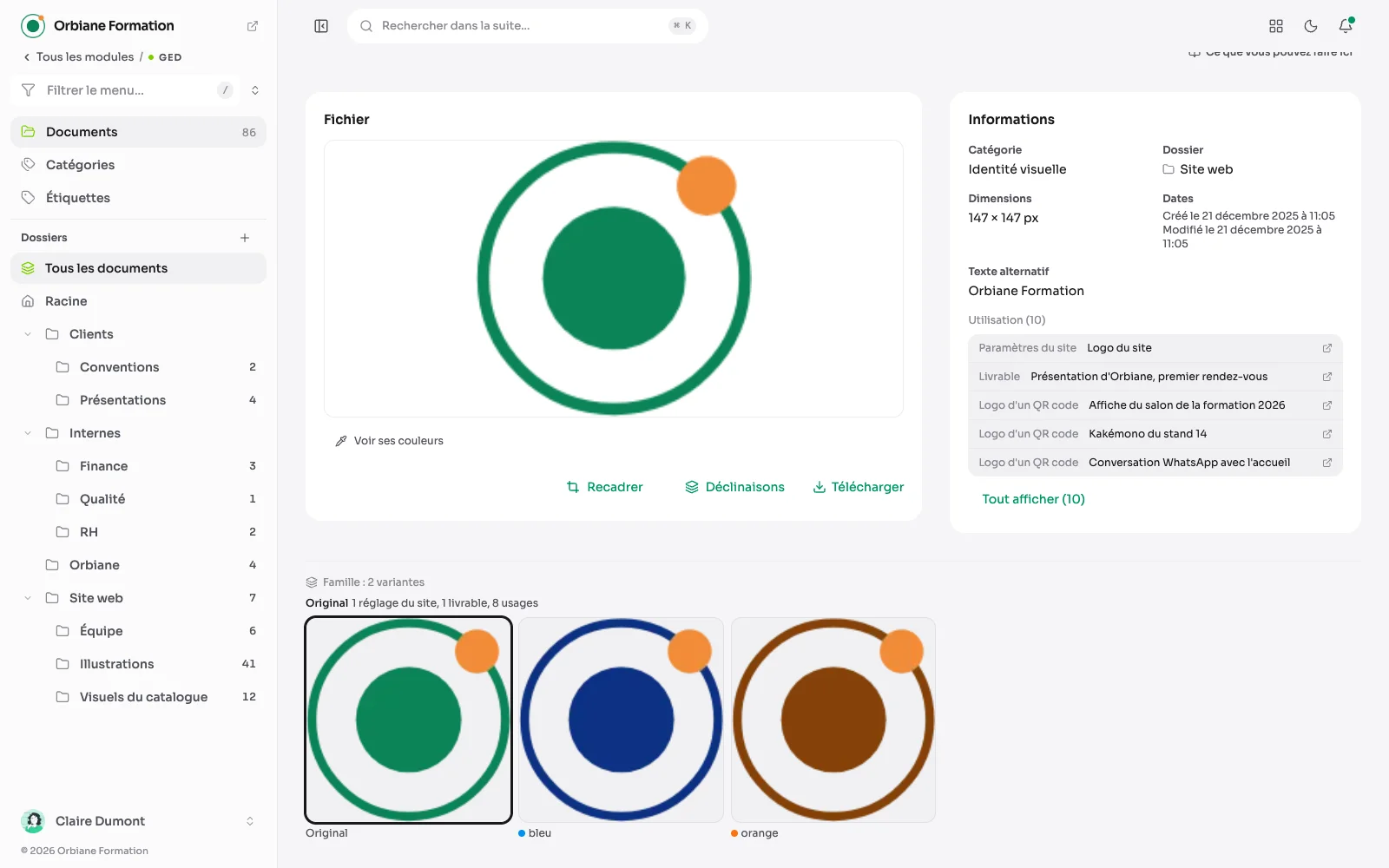Collapse the Internes folder chevron
Viewport: 1389px width, 868px height.
(x=28, y=433)
